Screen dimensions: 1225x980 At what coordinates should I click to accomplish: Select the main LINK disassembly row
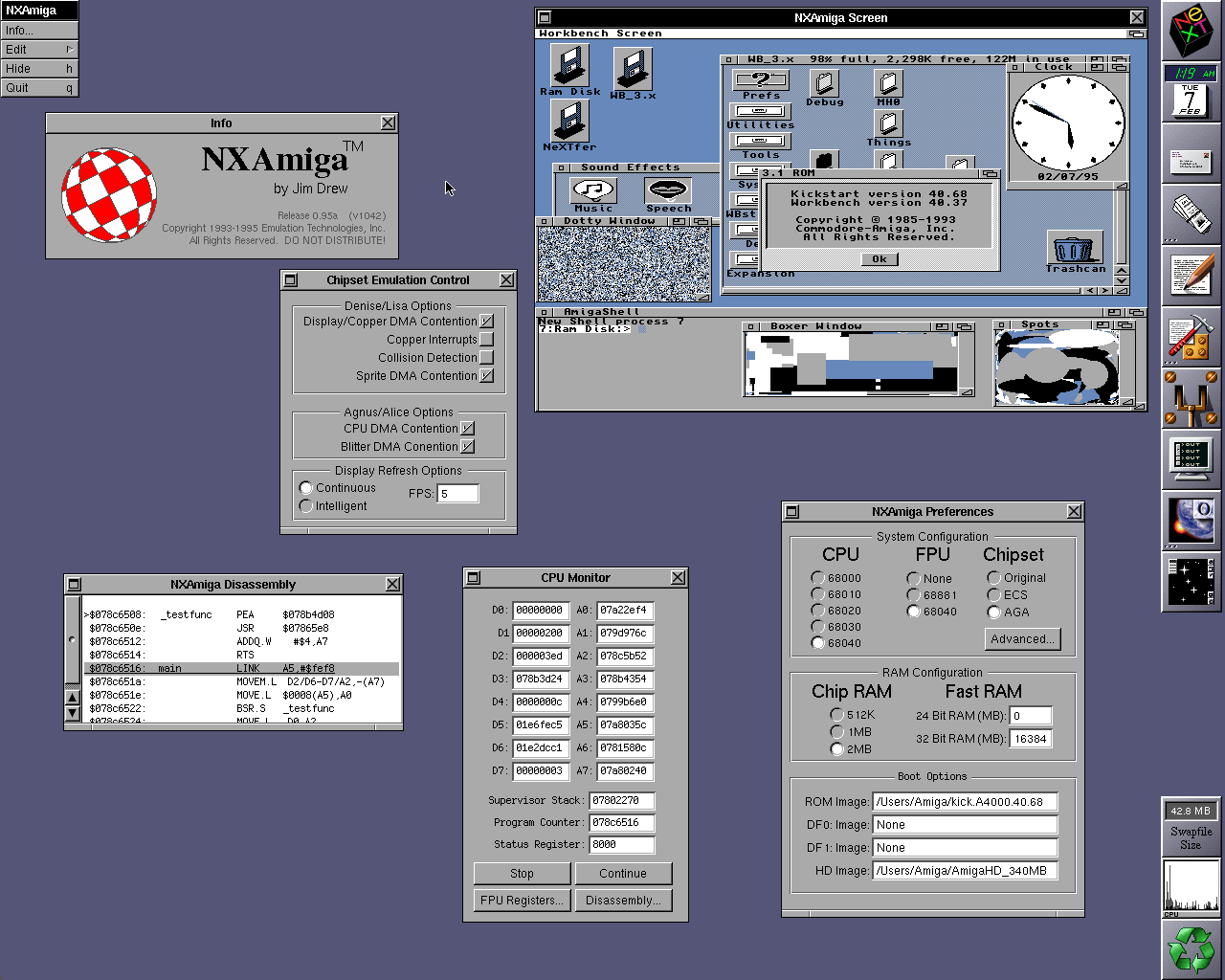click(x=241, y=669)
